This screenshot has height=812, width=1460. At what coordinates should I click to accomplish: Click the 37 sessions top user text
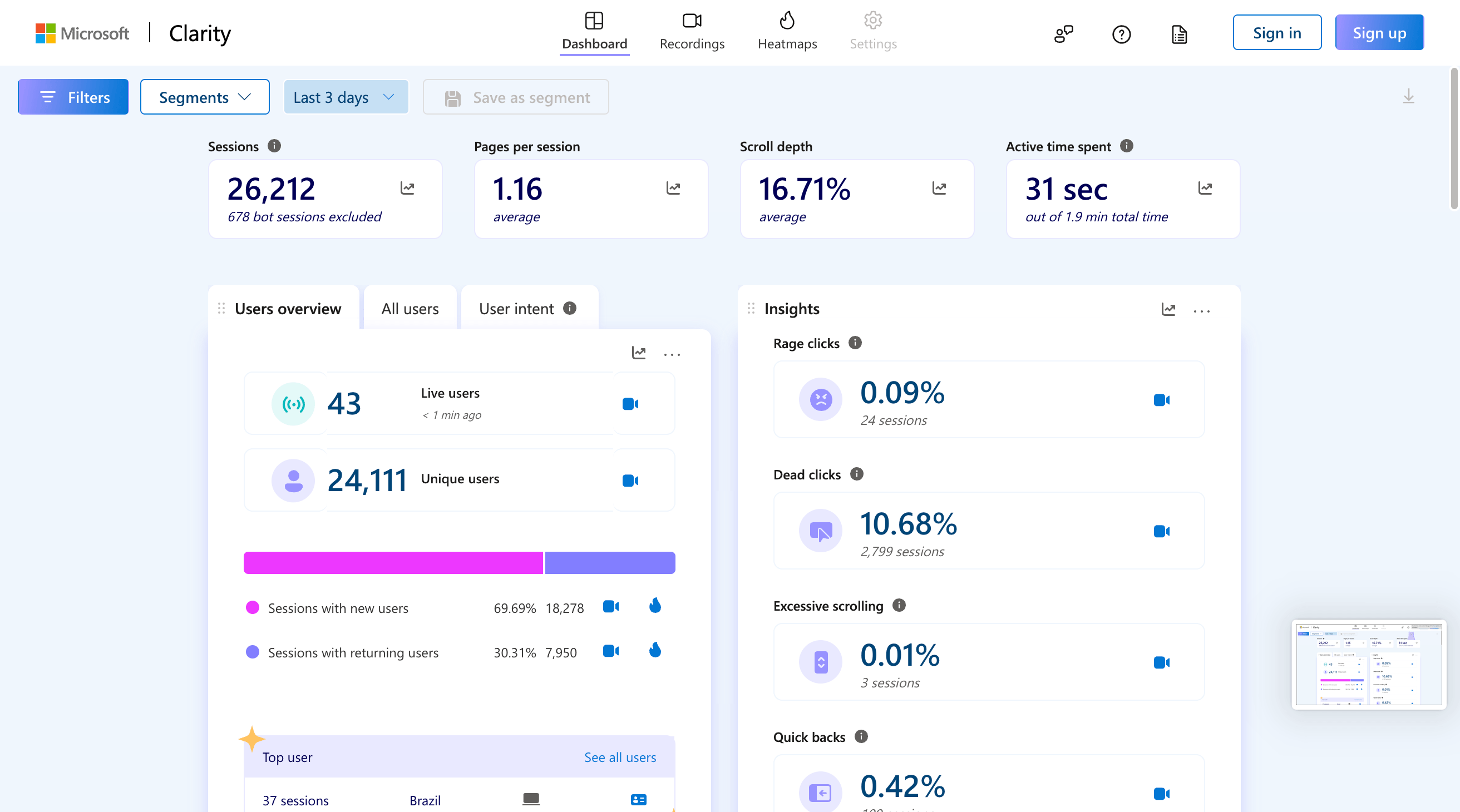tap(295, 801)
